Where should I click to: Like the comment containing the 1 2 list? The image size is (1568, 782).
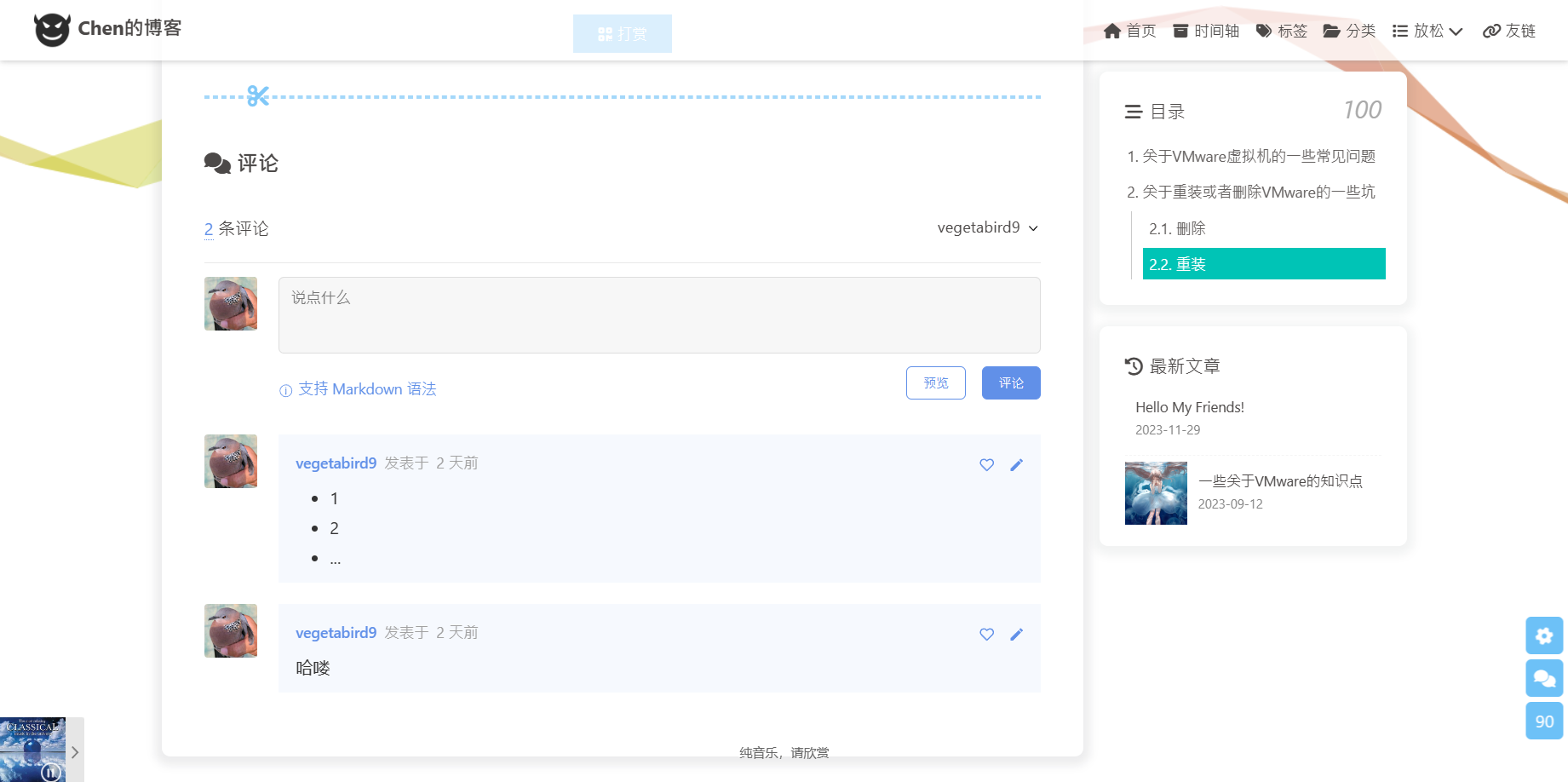(x=986, y=465)
